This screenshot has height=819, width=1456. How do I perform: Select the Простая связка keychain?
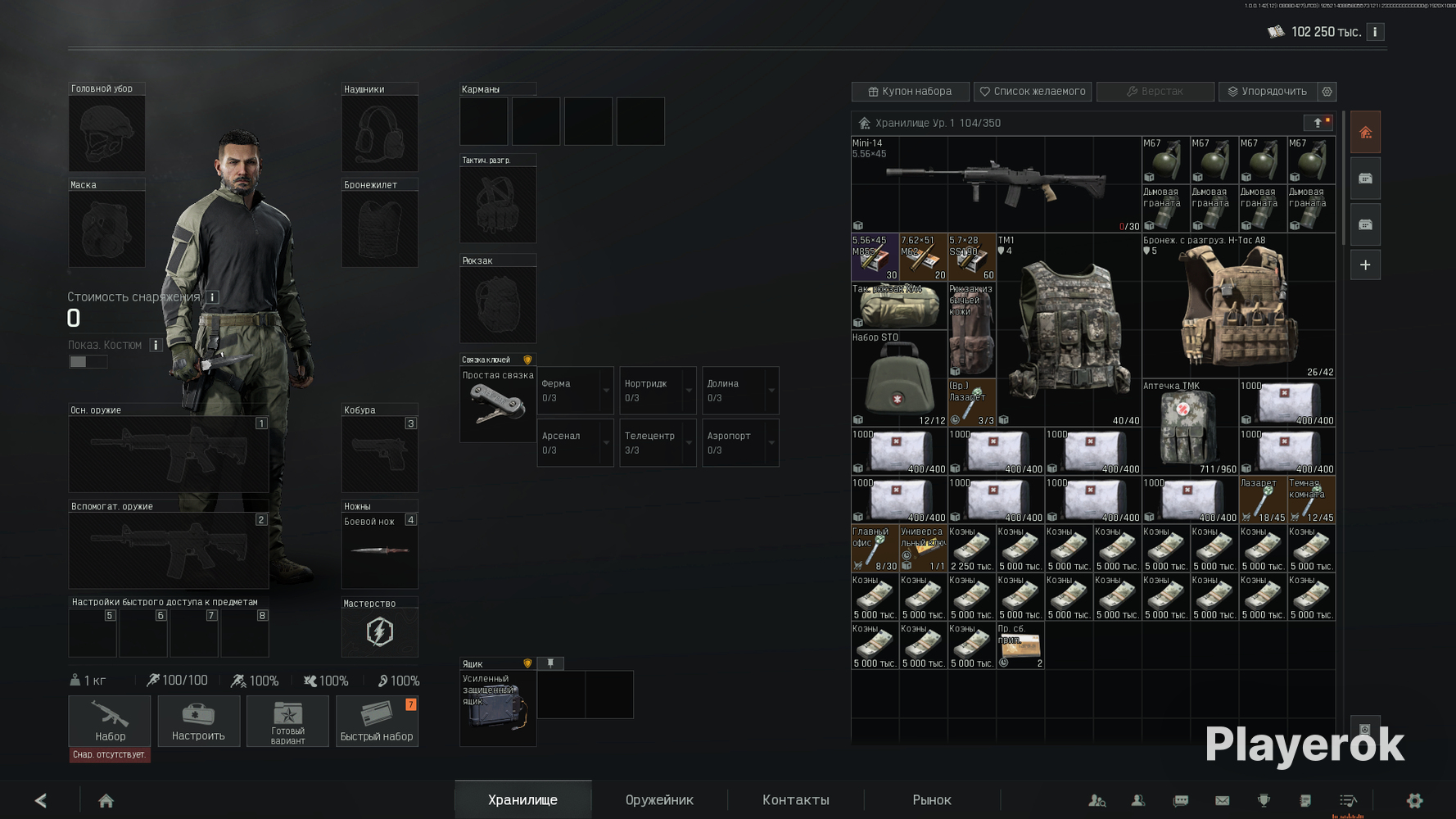click(x=498, y=405)
